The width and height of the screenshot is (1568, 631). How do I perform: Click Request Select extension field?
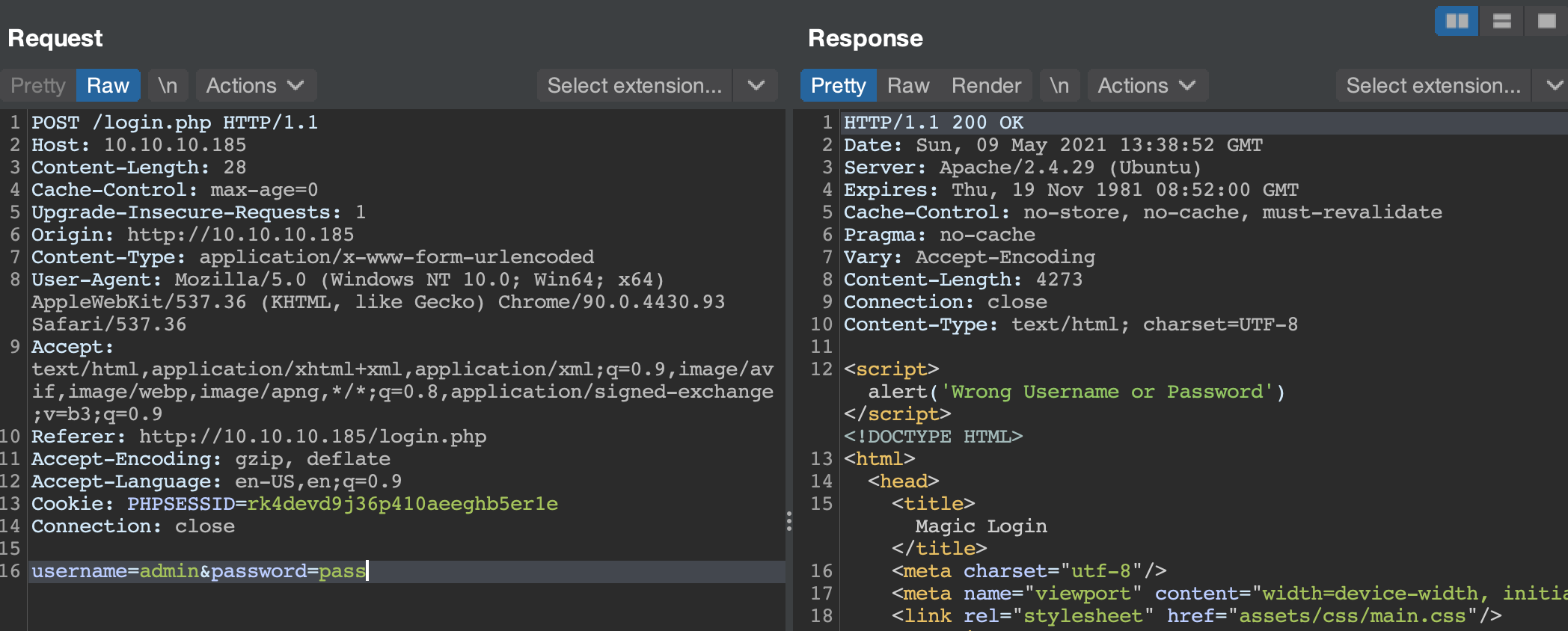pos(634,85)
